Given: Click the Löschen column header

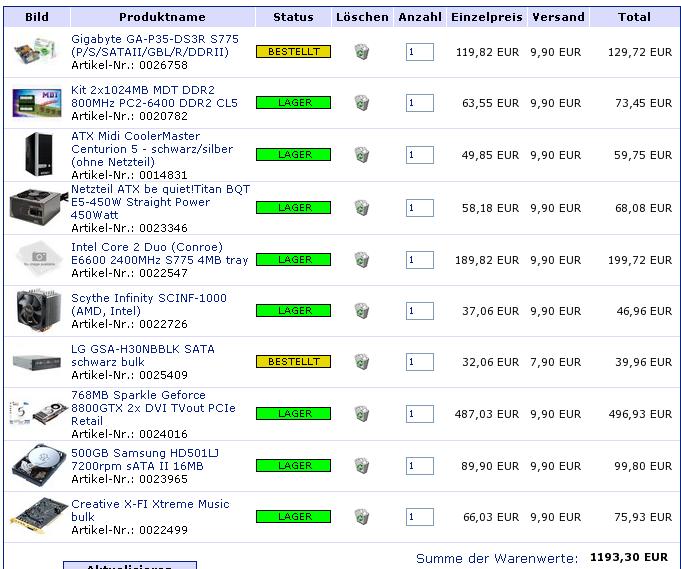Looking at the screenshot, I should (362, 17).
